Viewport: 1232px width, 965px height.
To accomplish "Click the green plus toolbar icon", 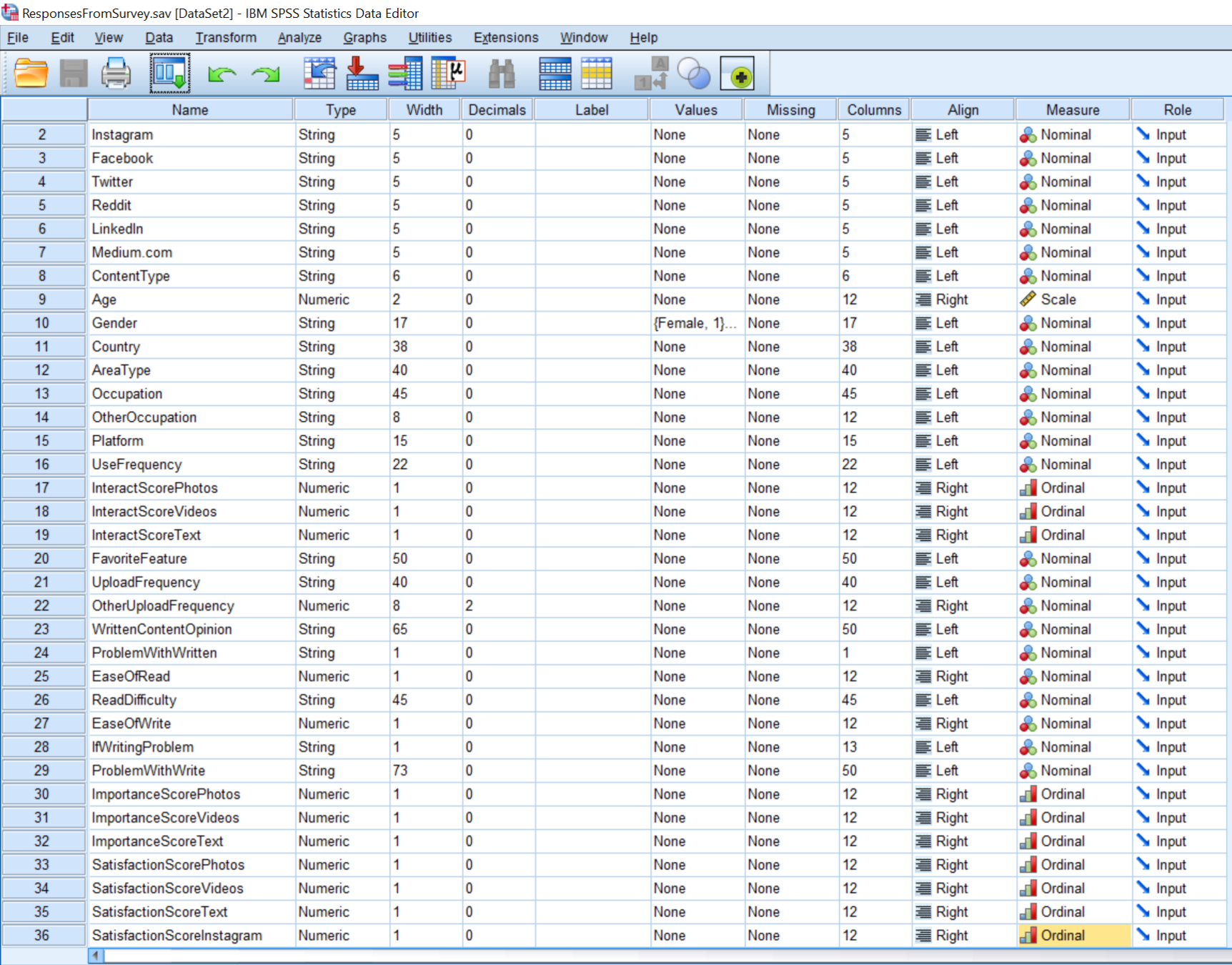I will [x=737, y=74].
